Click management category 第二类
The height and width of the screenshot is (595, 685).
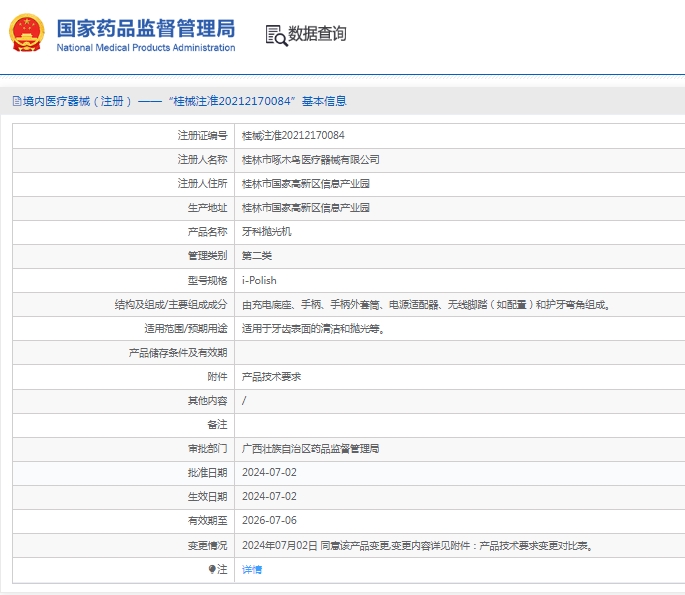257,256
